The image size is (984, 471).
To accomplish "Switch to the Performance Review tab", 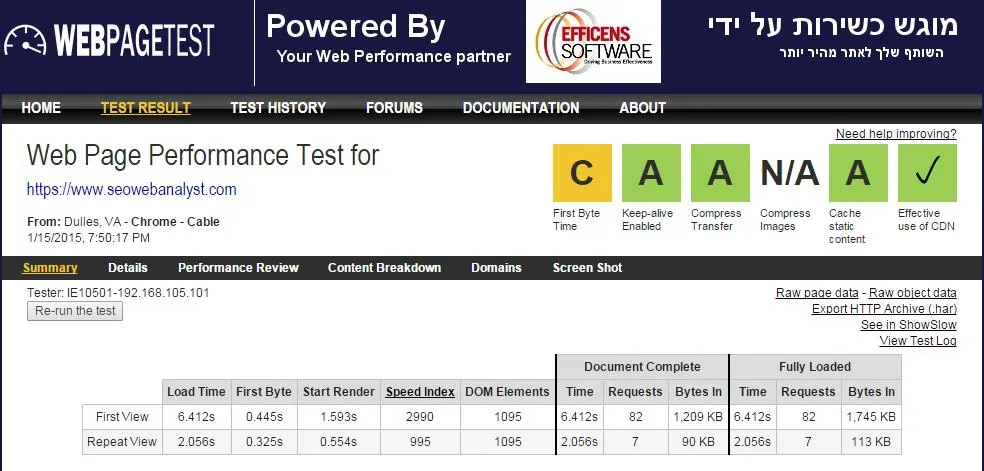I will pyautogui.click(x=238, y=268).
